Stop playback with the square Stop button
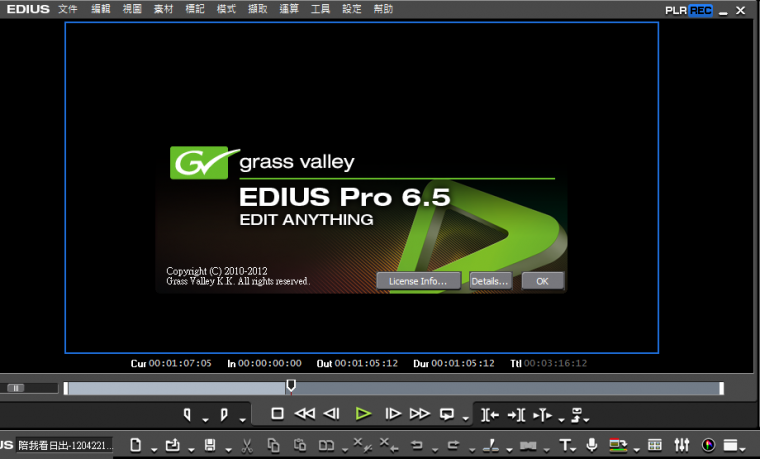This screenshot has width=760, height=459. click(x=277, y=414)
